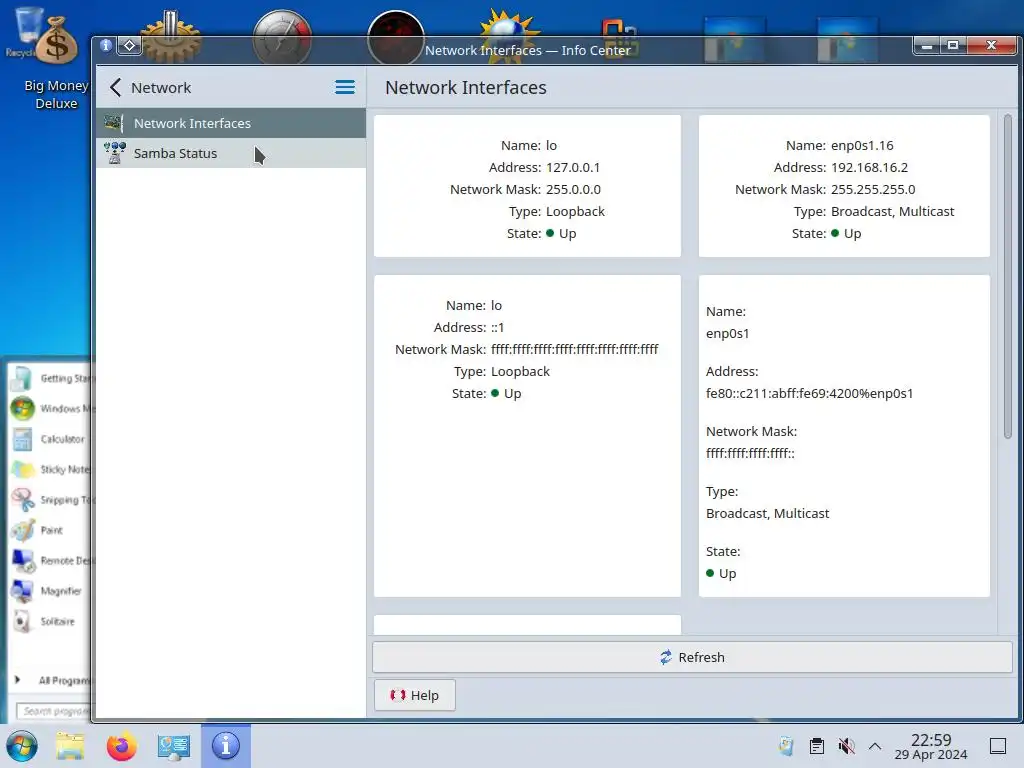Image resolution: width=1024 pixels, height=768 pixels.
Task: Open Samba Status in the sidebar
Action: [x=231, y=153]
